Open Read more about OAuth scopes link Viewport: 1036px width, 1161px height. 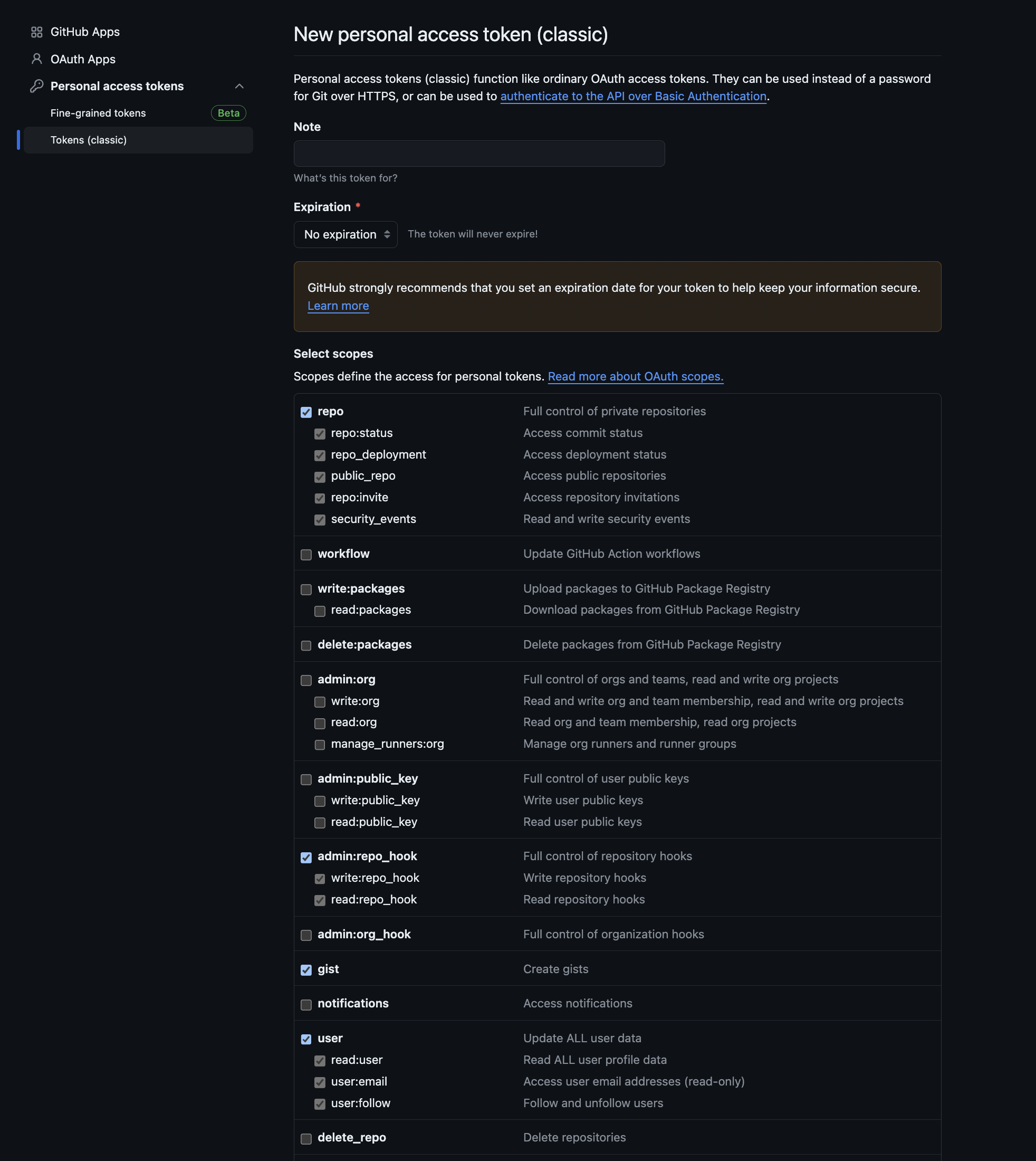click(635, 376)
